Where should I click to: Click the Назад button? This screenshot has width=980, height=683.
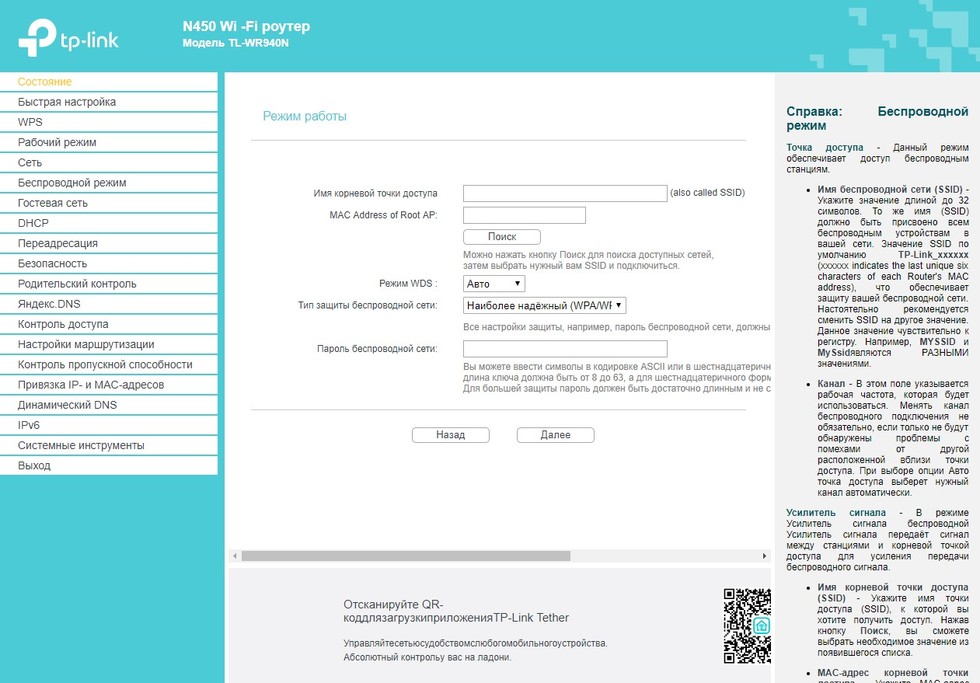pos(452,434)
